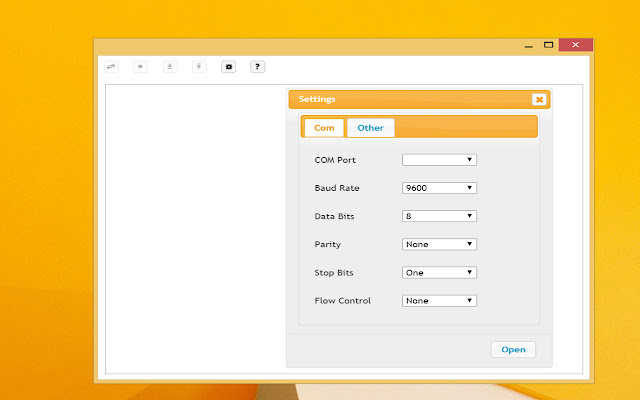
Task: Open the Data Bits dropdown
Action: 439,216
